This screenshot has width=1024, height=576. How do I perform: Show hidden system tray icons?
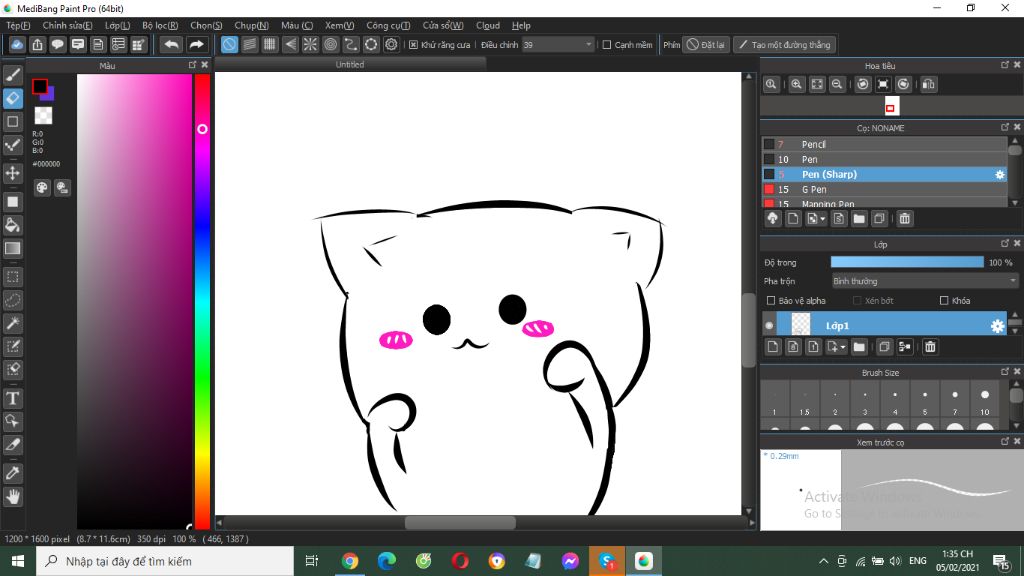tap(824, 561)
